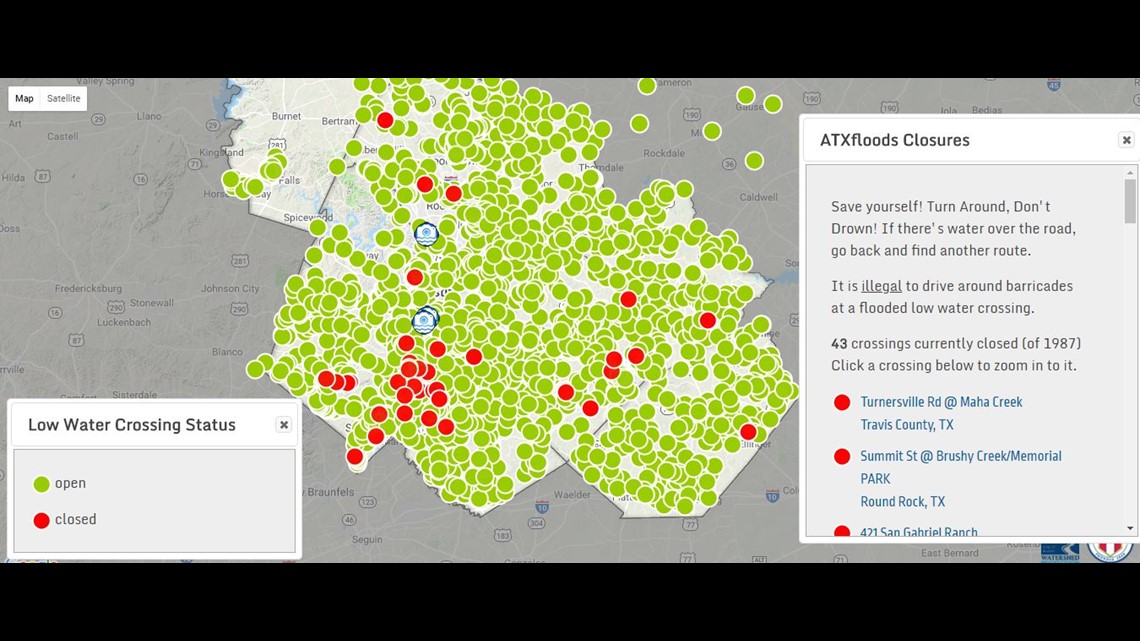Select open crossing marker near Cameron

(647, 86)
